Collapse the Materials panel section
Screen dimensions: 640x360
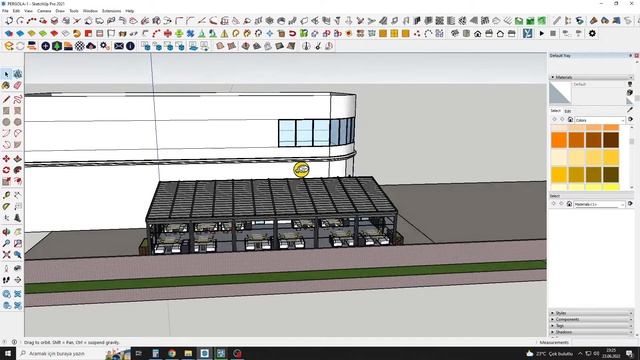click(591, 77)
